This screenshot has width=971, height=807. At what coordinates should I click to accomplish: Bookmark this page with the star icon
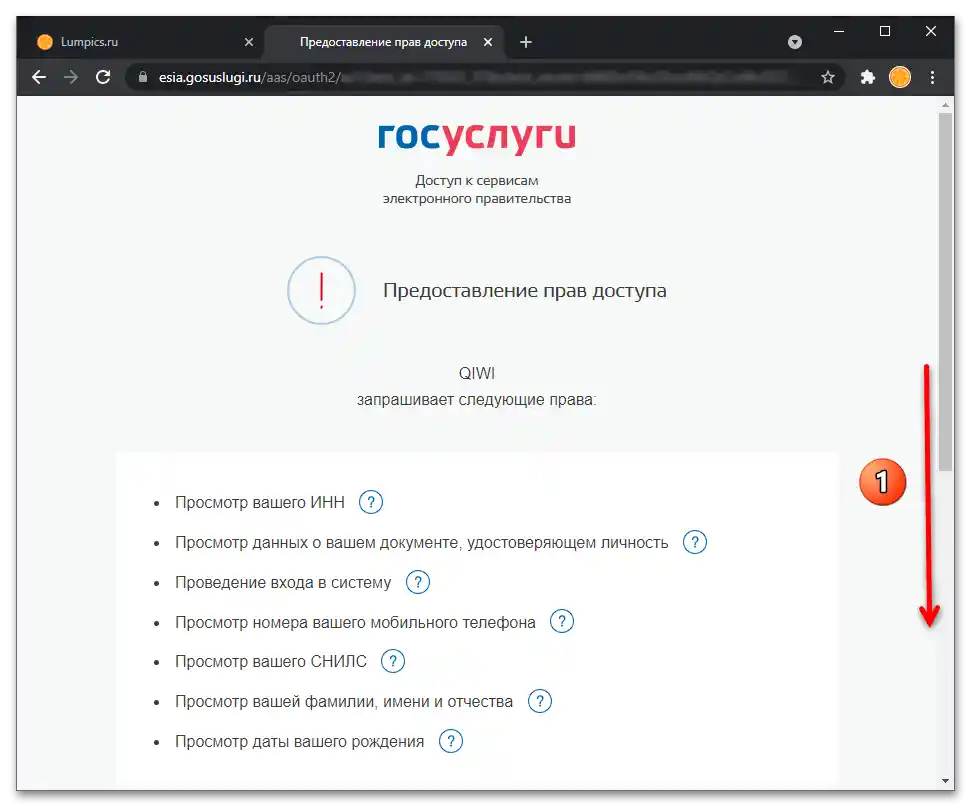(828, 77)
